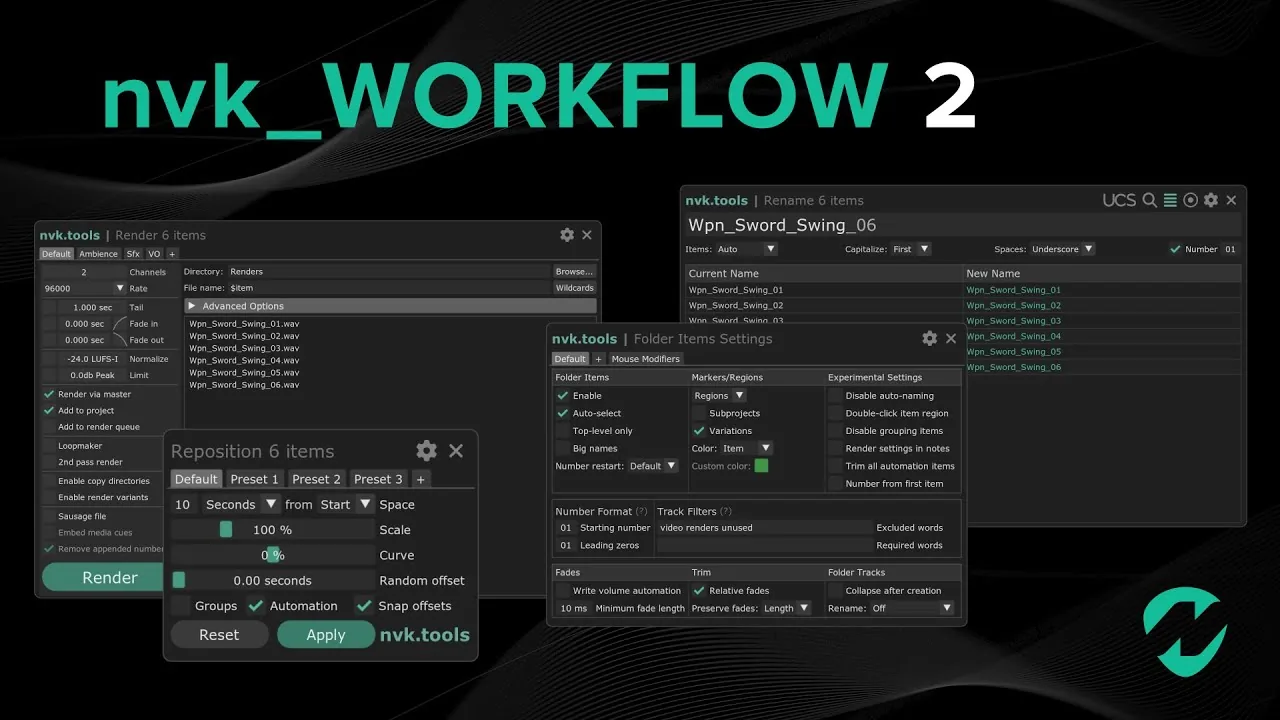The height and width of the screenshot is (720, 1280).
Task: Open gear icon in Rename window
Action: [x=1211, y=200]
